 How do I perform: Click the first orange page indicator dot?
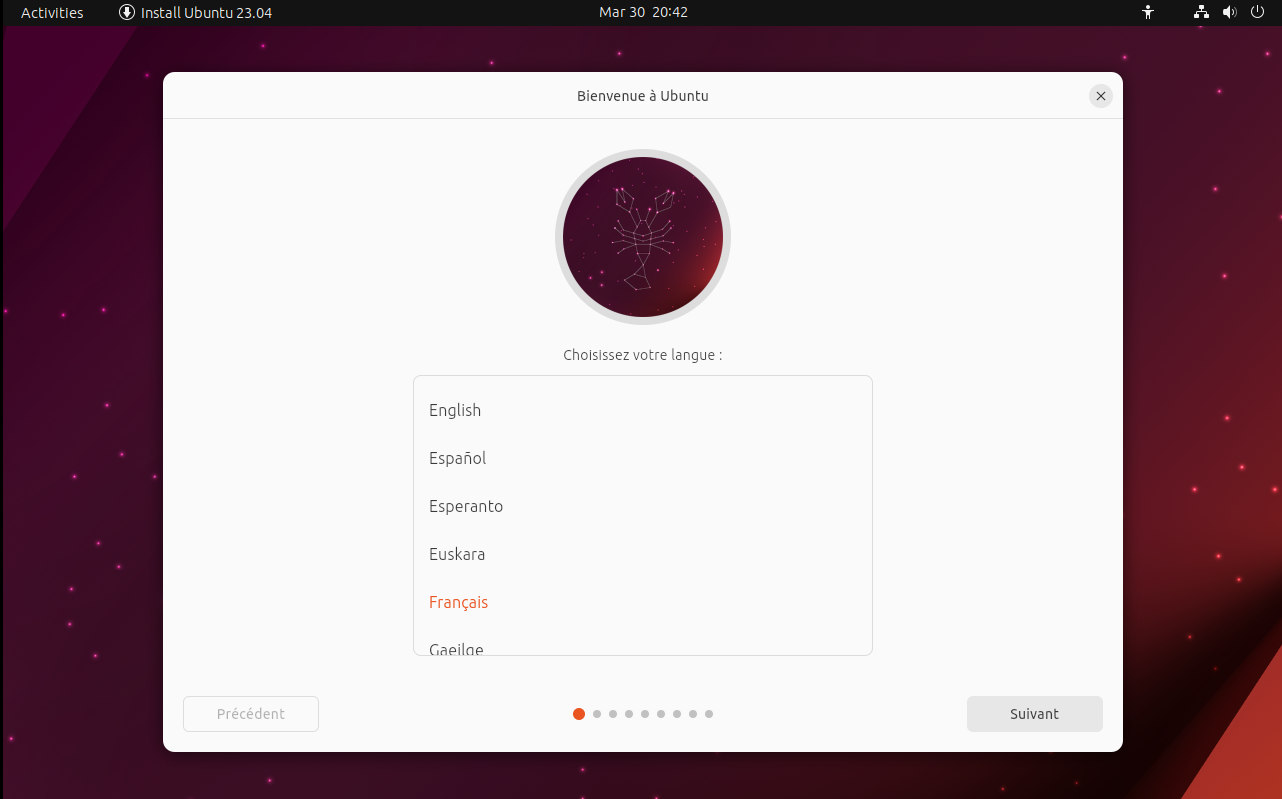point(579,714)
